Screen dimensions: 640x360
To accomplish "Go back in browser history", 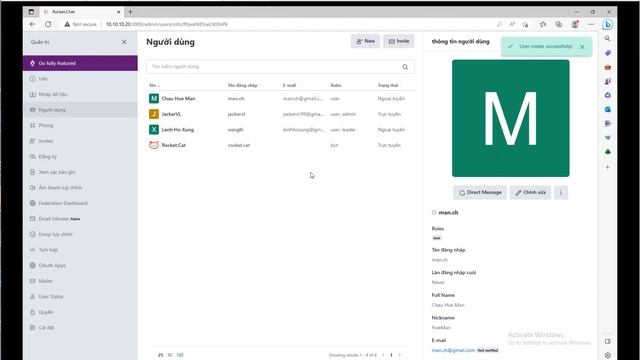I will (33, 24).
